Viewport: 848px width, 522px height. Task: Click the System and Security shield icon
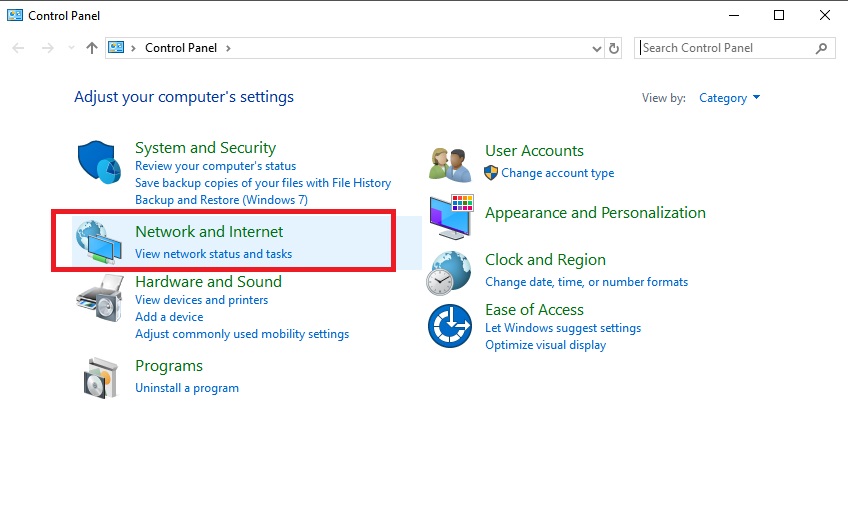point(99,163)
